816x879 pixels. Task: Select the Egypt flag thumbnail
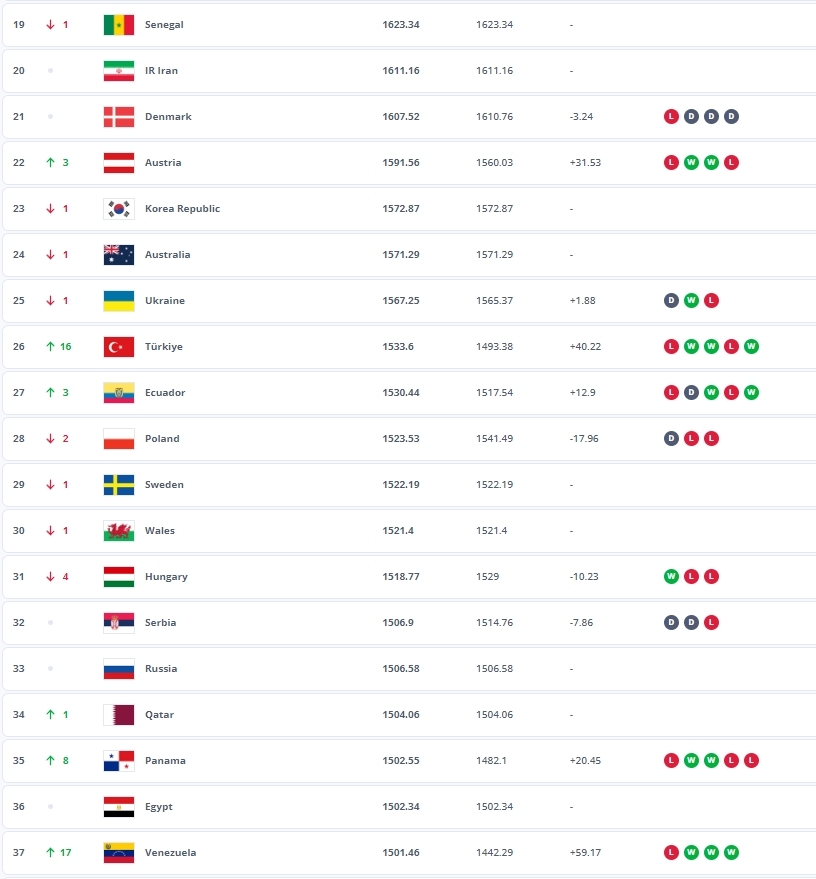coord(119,806)
